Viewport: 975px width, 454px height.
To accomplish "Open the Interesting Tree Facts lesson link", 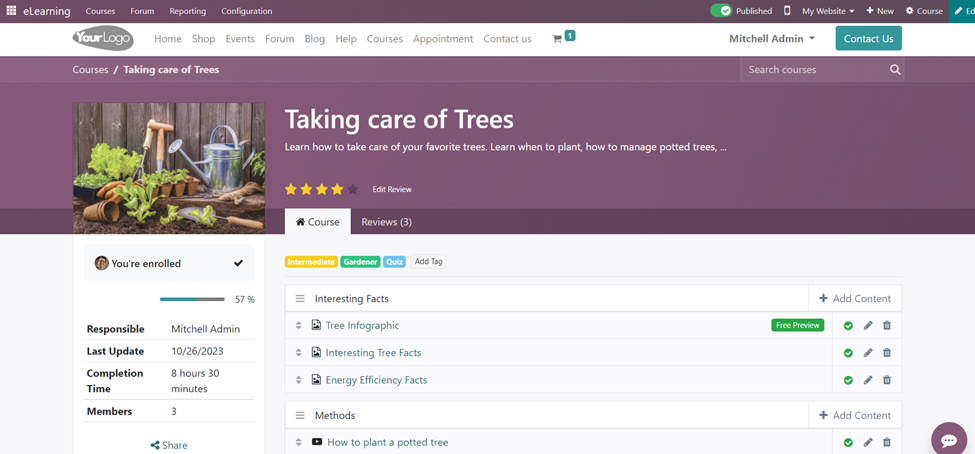I will coord(373,353).
